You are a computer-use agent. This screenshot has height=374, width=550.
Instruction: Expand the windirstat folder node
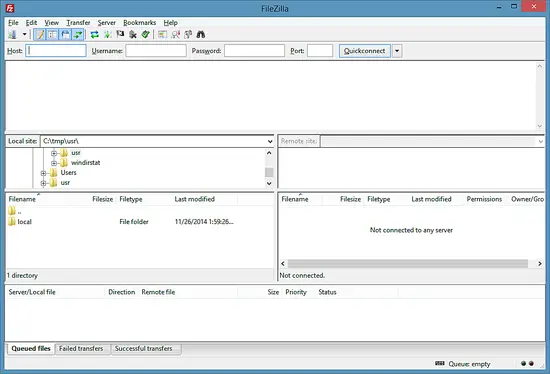54,163
